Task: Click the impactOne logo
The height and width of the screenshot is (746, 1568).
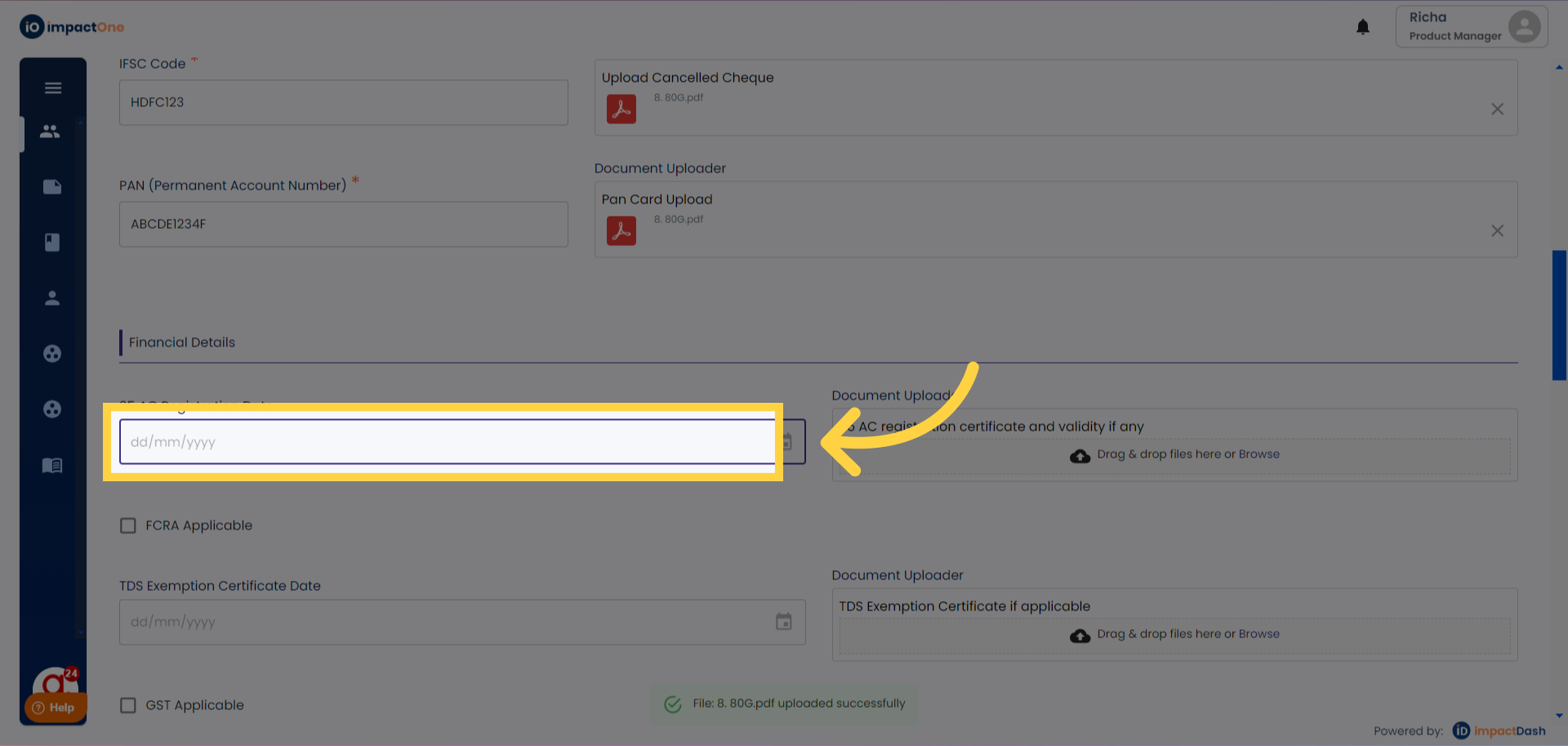Action: [x=72, y=27]
